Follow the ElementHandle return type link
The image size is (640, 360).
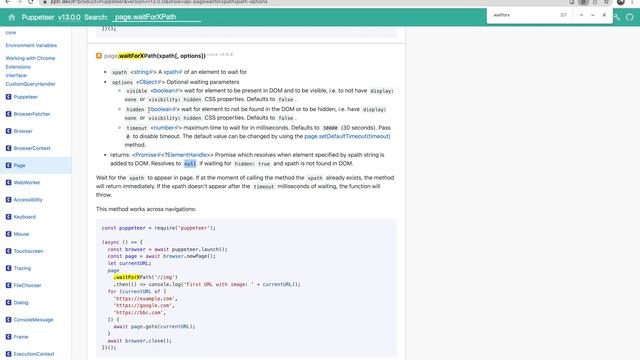coord(187,155)
